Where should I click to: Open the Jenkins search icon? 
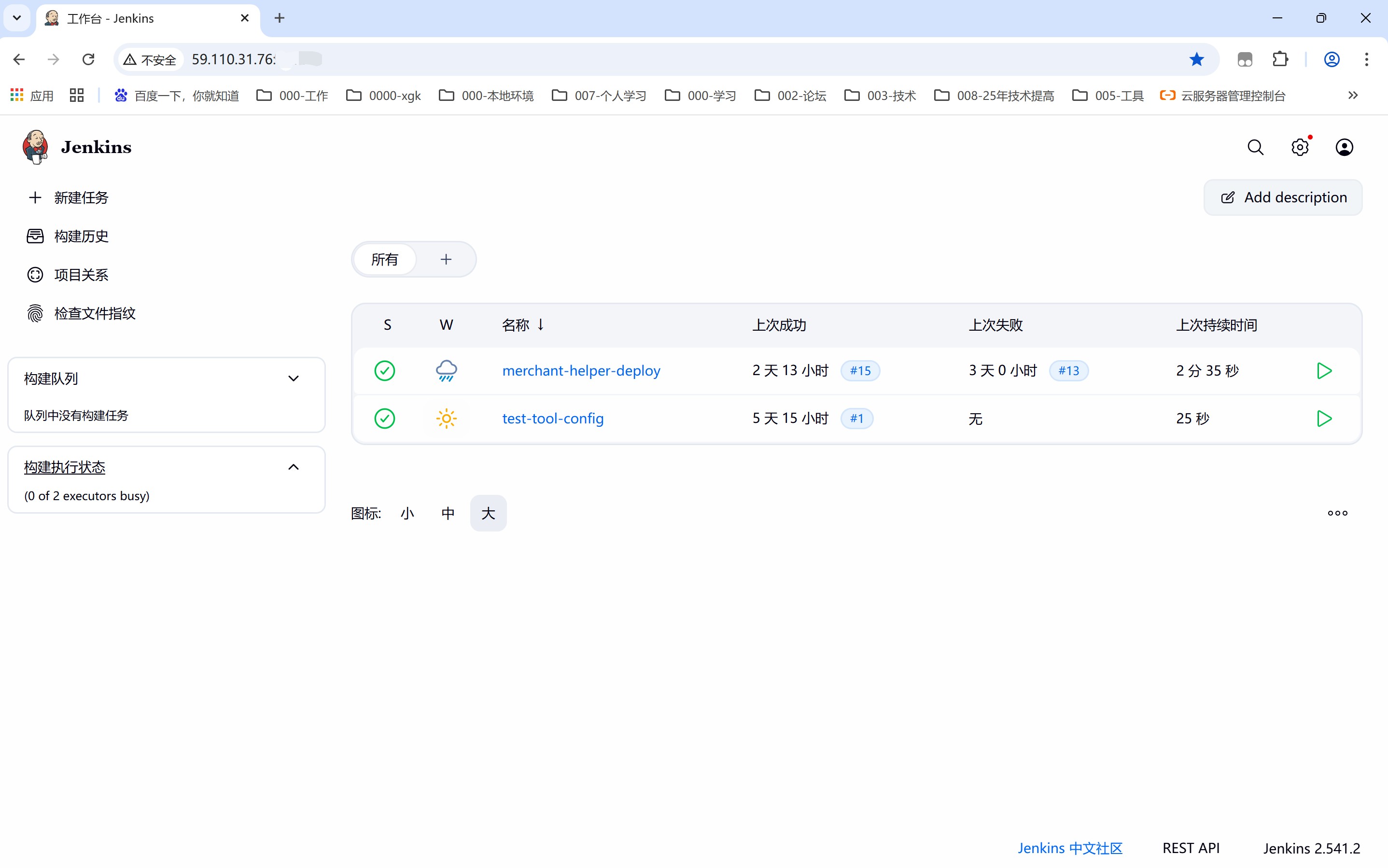pyautogui.click(x=1255, y=148)
